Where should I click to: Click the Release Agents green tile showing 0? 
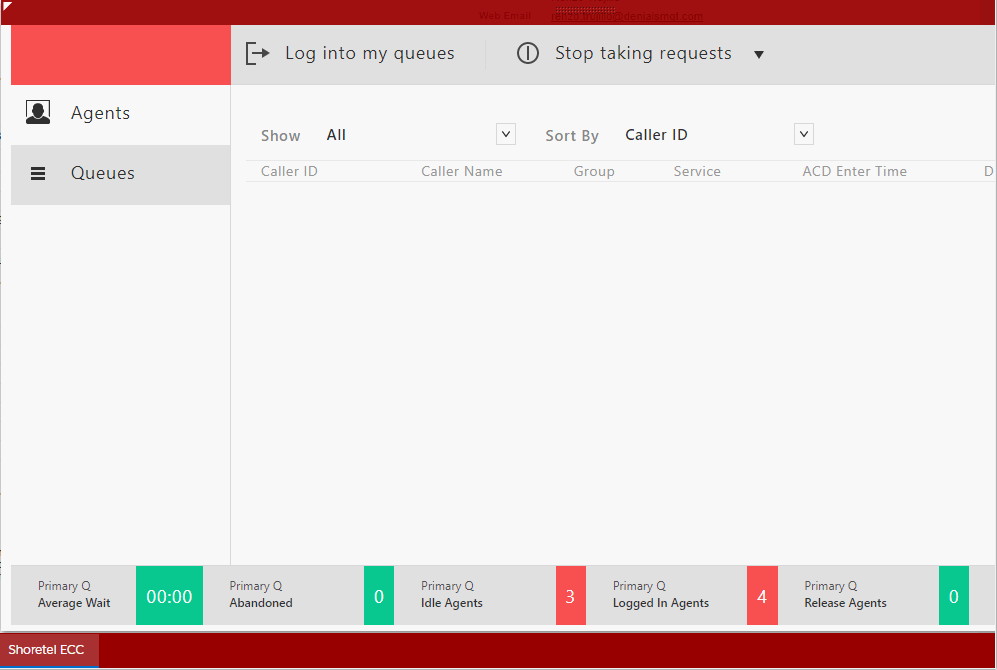pyautogui.click(x=954, y=596)
